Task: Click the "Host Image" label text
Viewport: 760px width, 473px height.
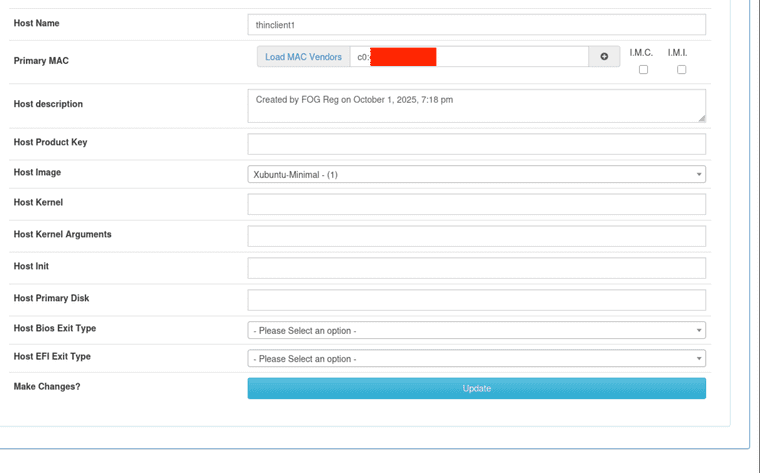Action: pyautogui.click(x=37, y=172)
